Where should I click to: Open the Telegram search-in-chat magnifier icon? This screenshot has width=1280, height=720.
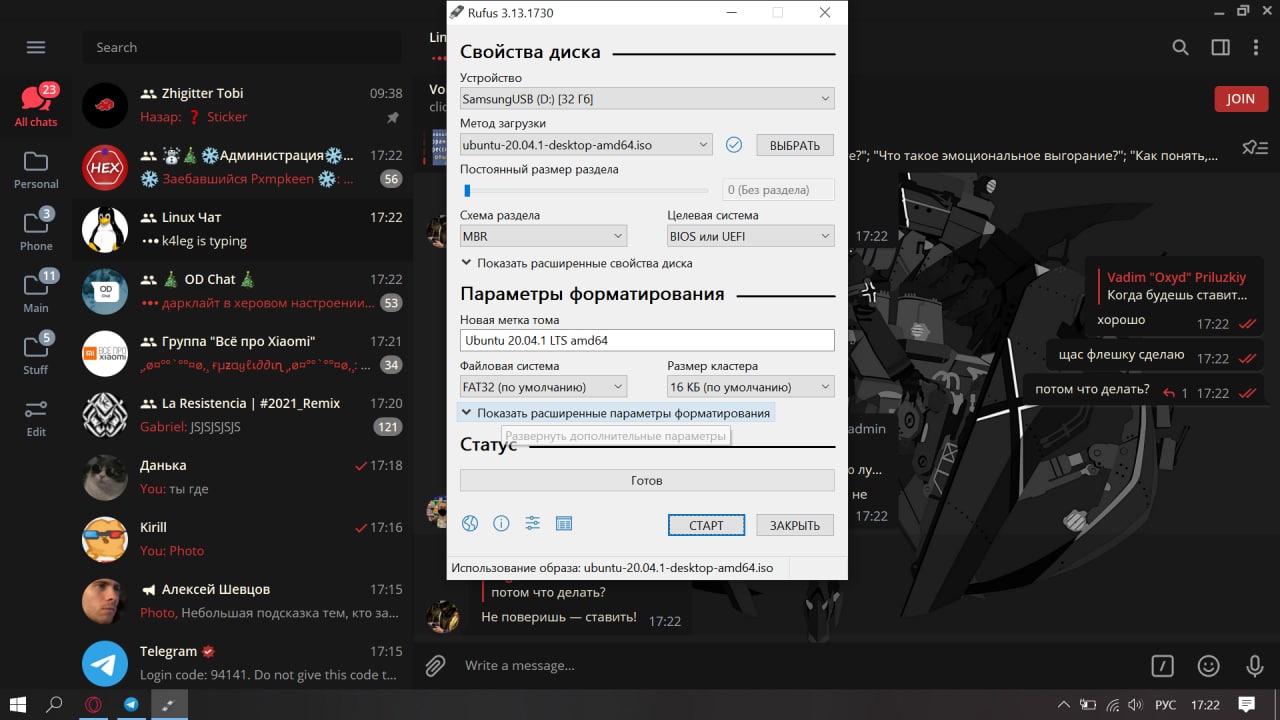[1180, 47]
